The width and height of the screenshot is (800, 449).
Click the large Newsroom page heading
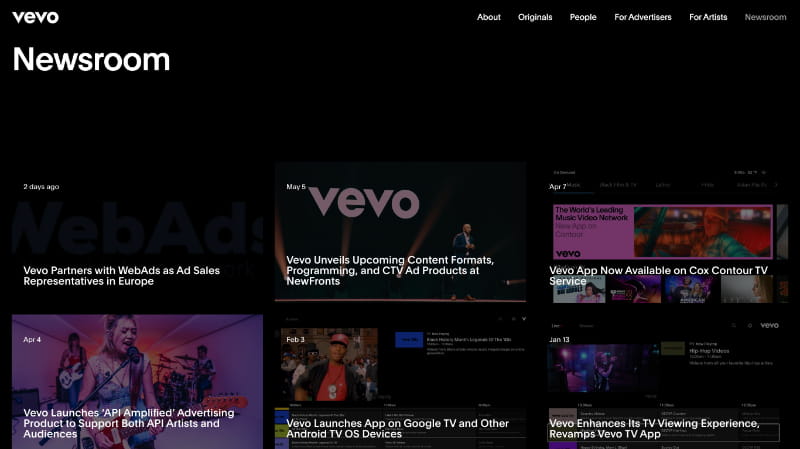coord(91,60)
